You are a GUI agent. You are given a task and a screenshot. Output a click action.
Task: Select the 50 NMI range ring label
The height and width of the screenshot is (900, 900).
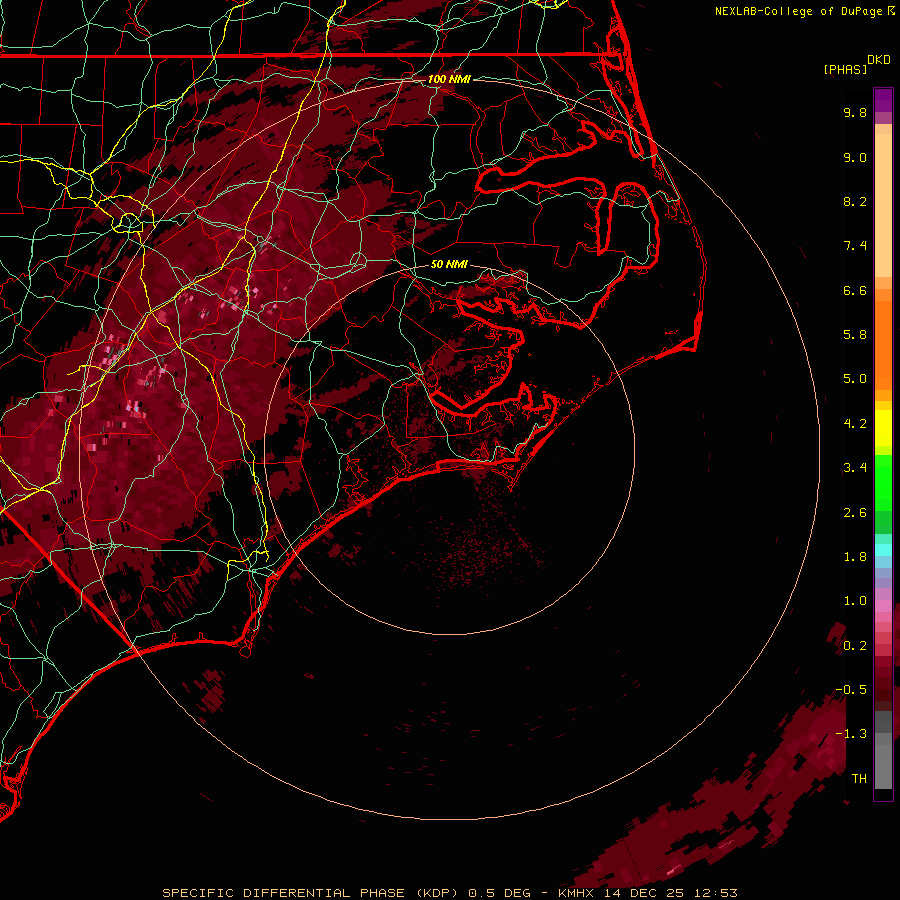pos(449,264)
